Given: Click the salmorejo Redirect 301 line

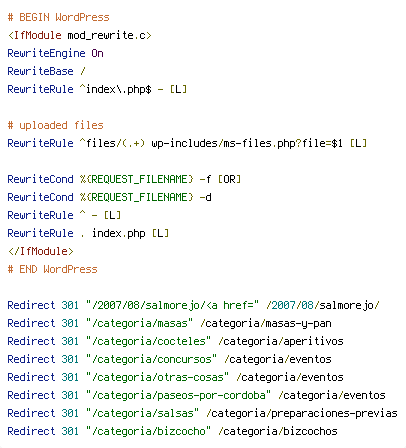Looking at the screenshot, I should tap(193, 305).
